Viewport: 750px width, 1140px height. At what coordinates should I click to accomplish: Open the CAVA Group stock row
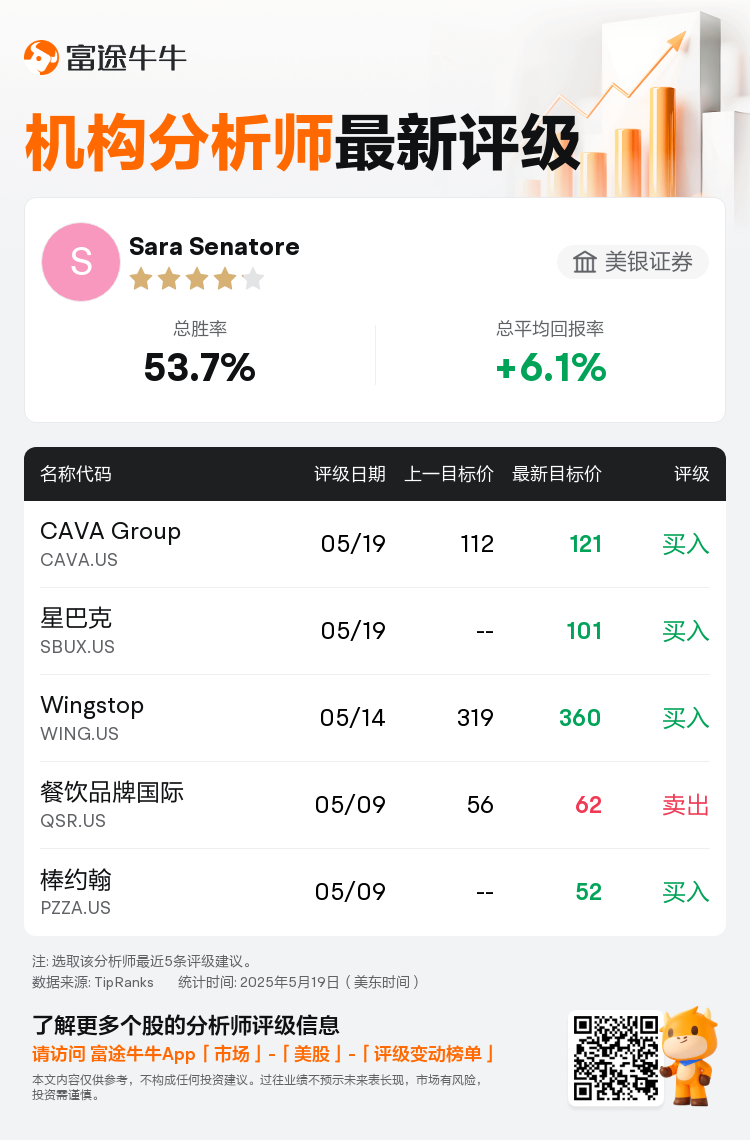coord(375,544)
